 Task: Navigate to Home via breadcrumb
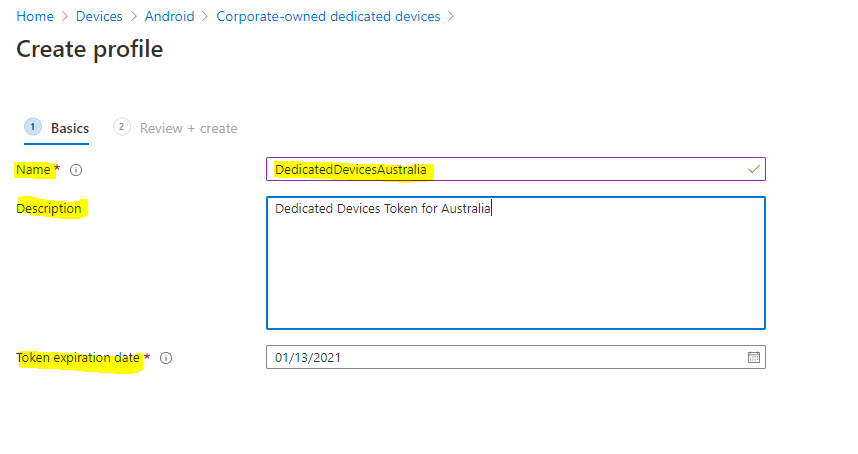point(34,17)
